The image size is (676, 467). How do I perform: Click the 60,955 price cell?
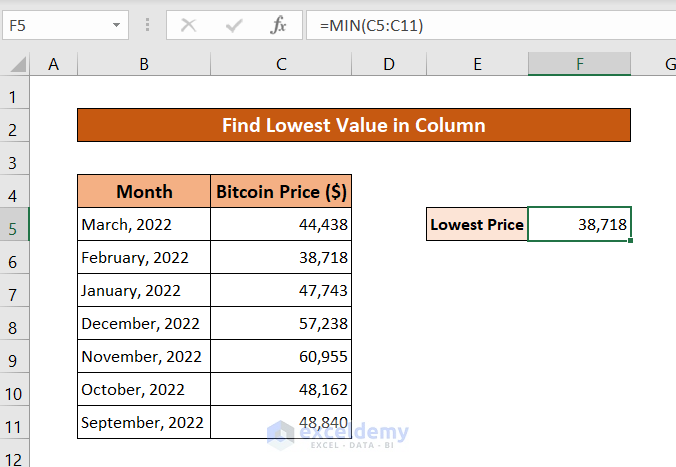click(x=281, y=356)
